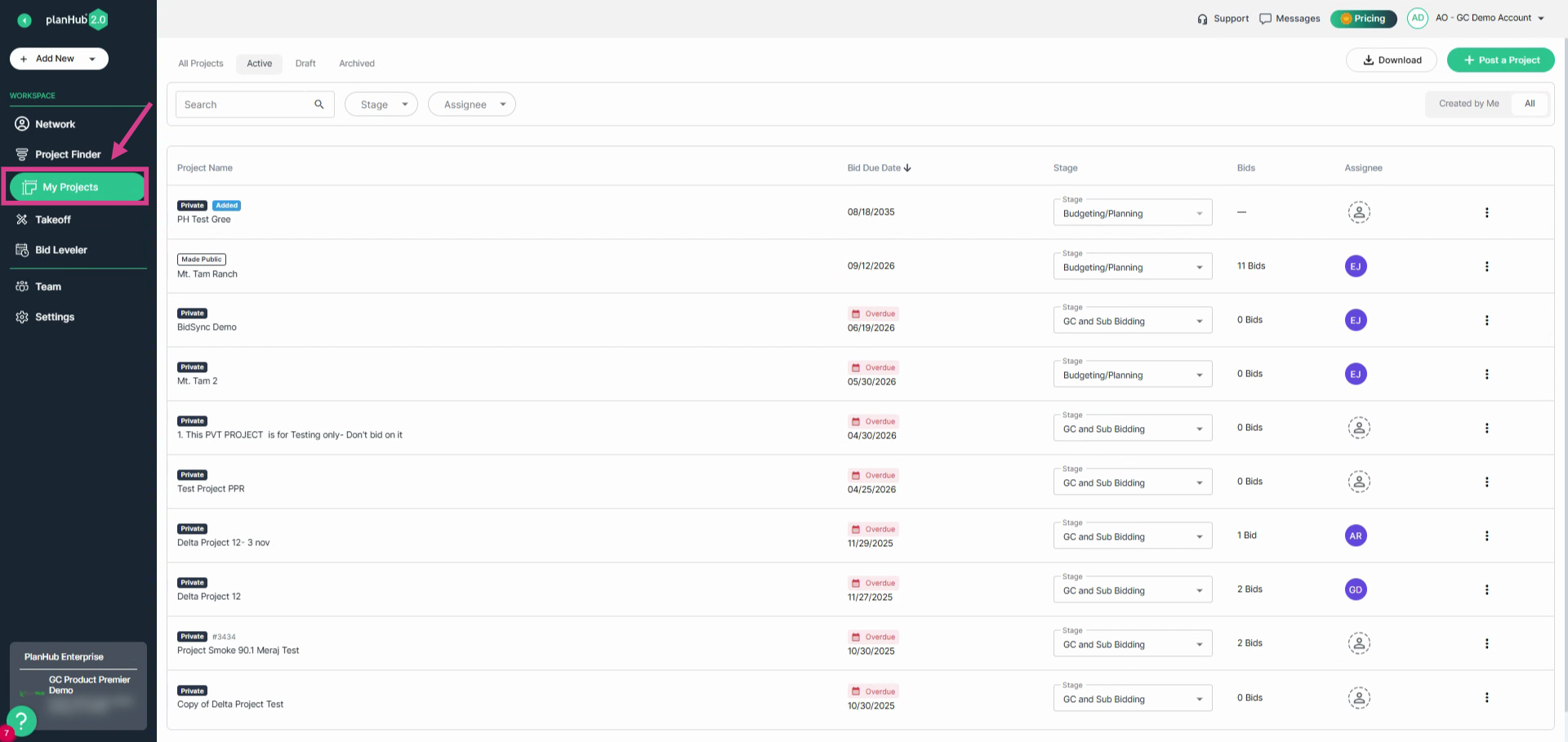This screenshot has height=742, width=1568.
Task: Open row menu for Delta Project 12
Action: point(1486,589)
